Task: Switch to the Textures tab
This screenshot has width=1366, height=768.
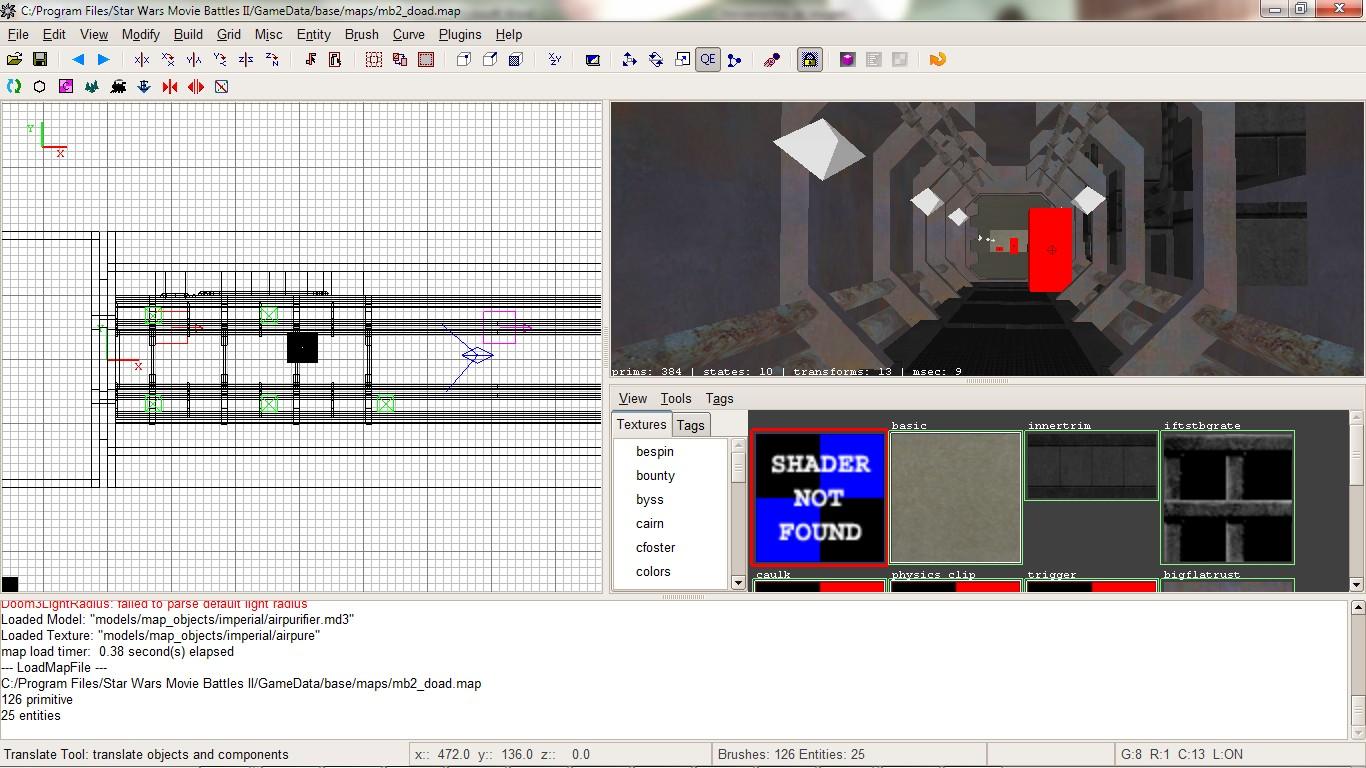Action: 641,424
